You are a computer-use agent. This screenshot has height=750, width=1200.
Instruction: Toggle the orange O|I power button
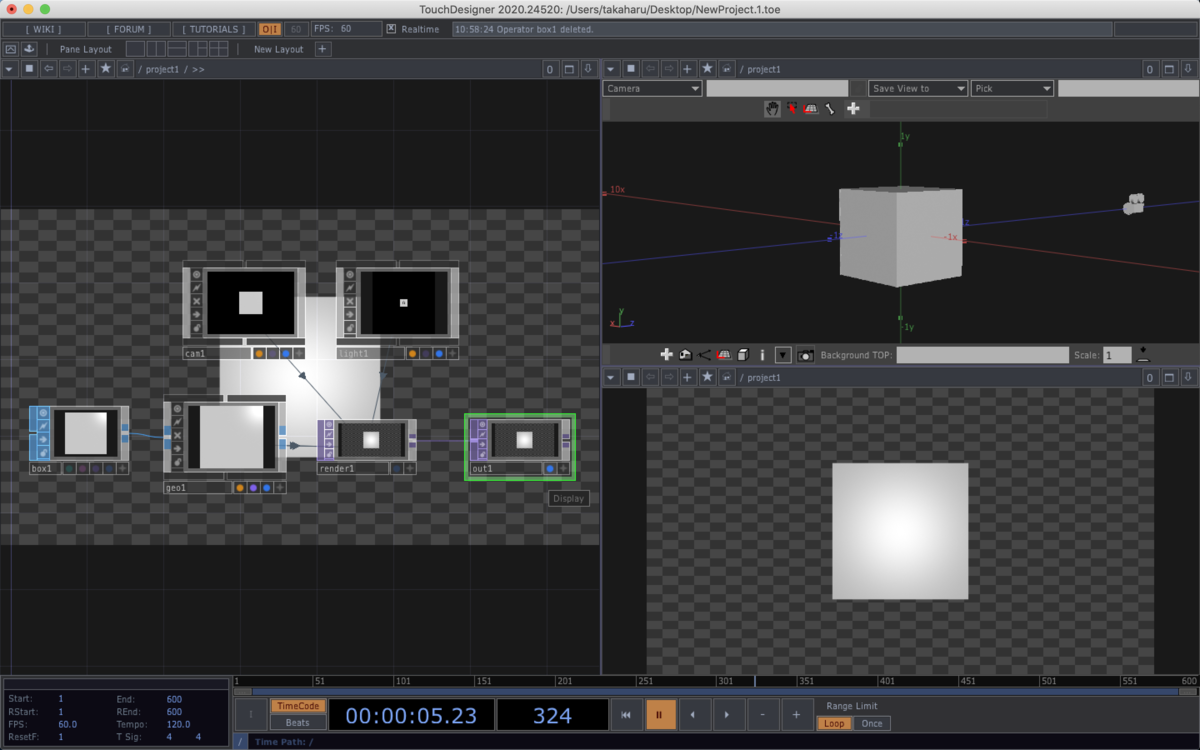[270, 29]
